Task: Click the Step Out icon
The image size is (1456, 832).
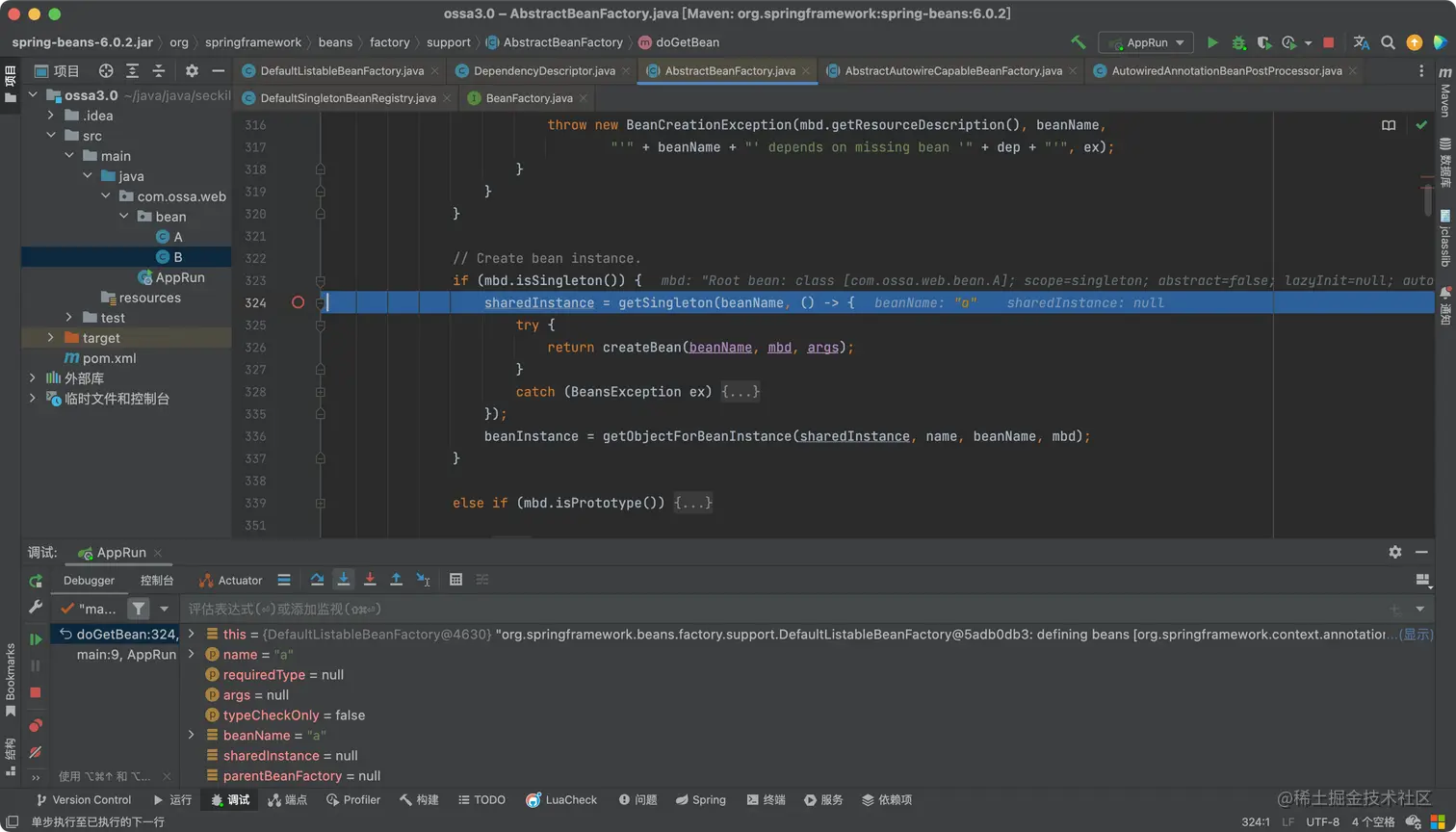Action: coord(396,580)
